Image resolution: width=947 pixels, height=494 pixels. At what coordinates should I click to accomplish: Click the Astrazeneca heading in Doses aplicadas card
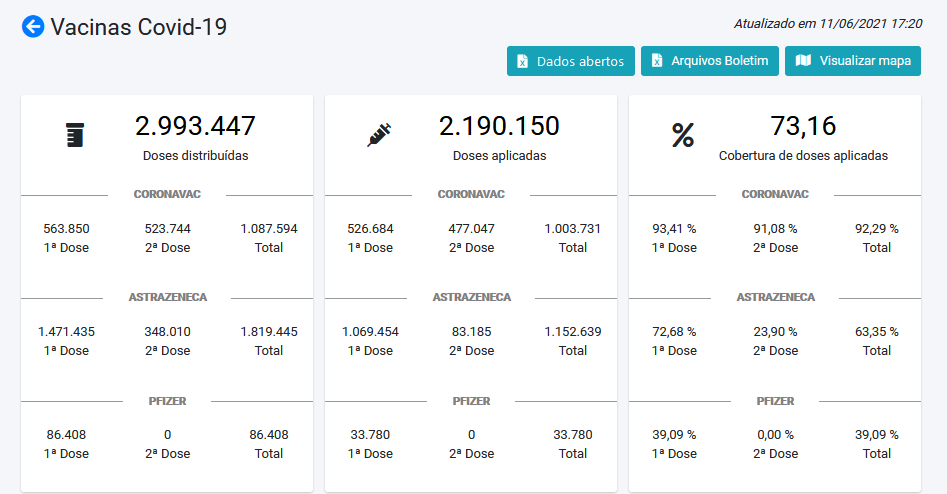tap(471, 297)
